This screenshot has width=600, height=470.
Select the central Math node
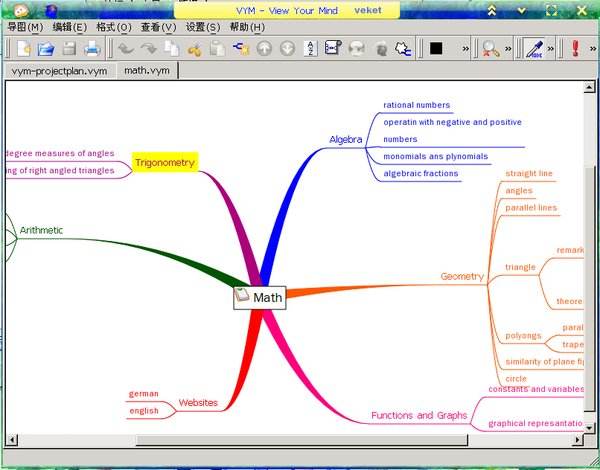pyautogui.click(x=259, y=297)
